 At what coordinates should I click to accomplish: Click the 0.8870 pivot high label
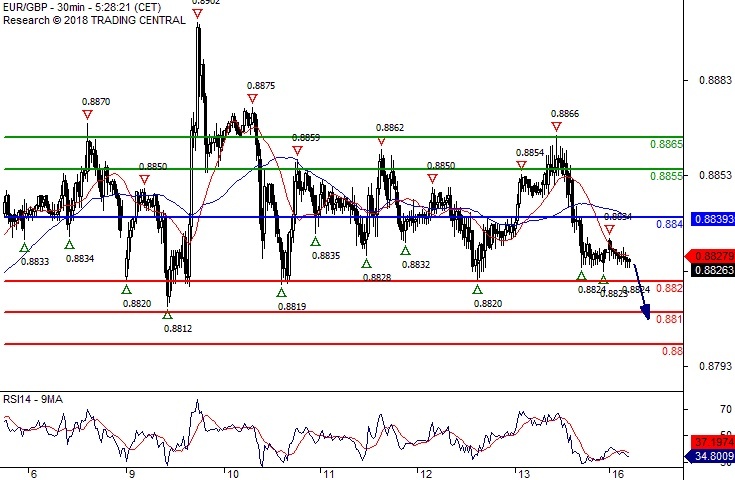click(96, 102)
